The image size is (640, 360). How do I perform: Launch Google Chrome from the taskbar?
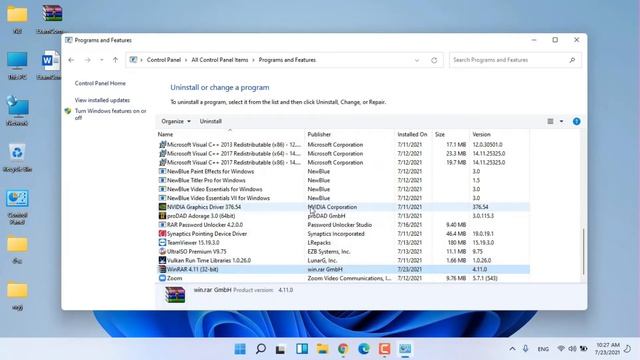coord(343,349)
